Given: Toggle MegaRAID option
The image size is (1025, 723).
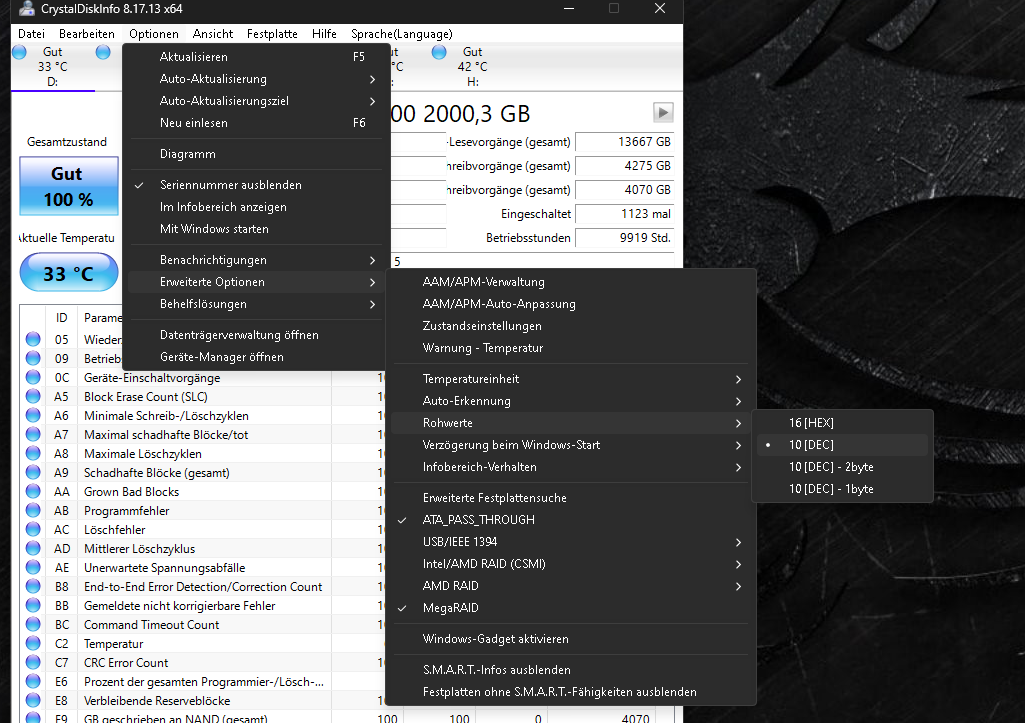Looking at the screenshot, I should coord(573,608).
